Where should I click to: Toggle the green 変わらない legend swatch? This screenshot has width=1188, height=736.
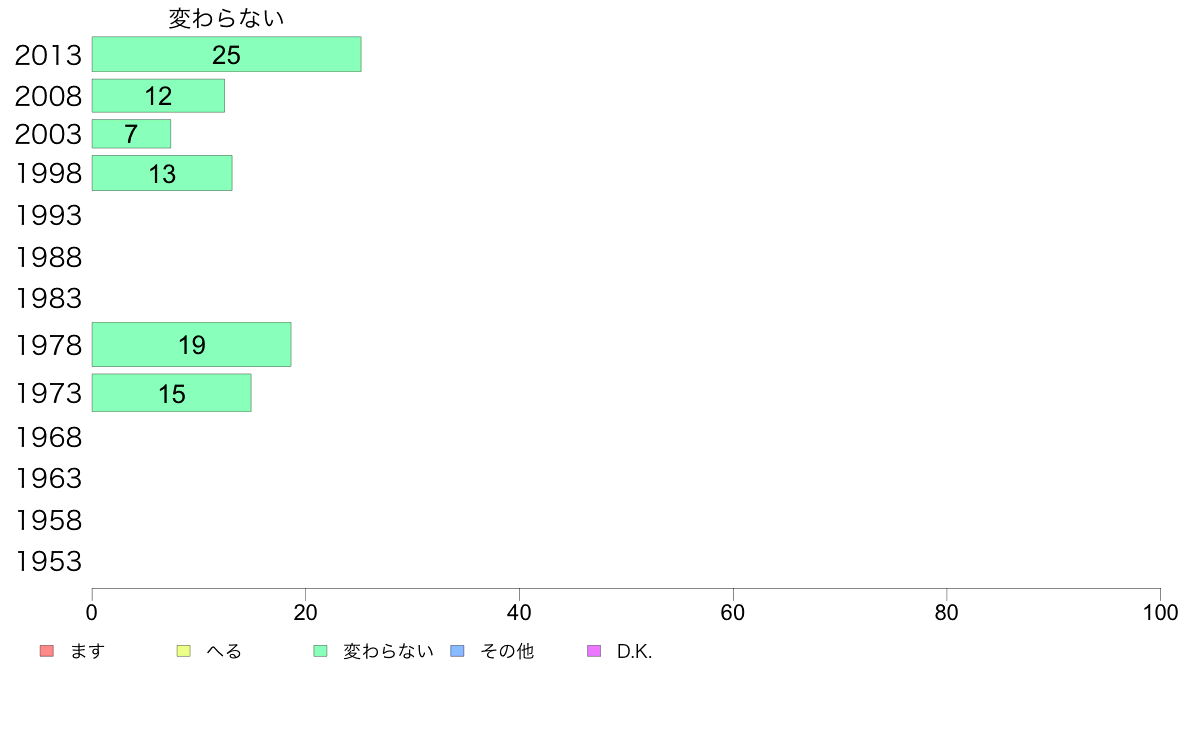tap(320, 651)
